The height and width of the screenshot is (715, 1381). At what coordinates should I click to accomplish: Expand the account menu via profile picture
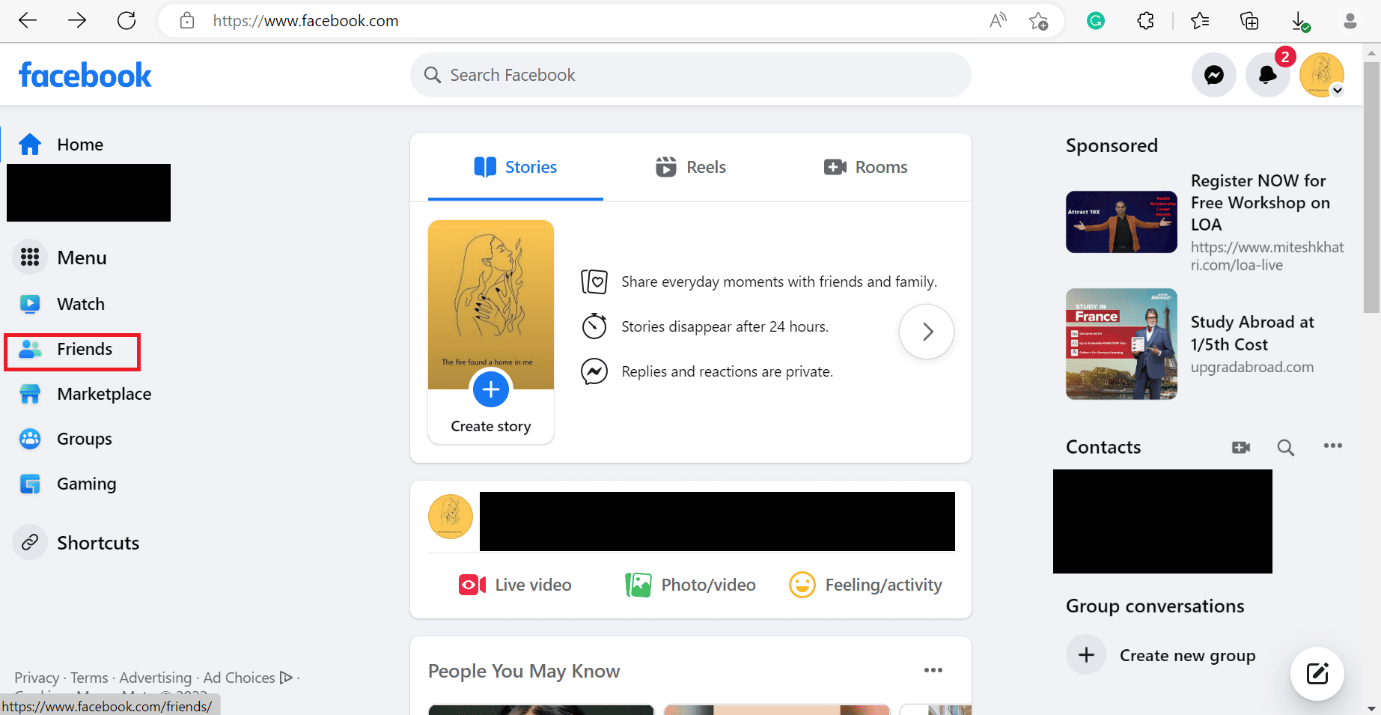point(1322,75)
